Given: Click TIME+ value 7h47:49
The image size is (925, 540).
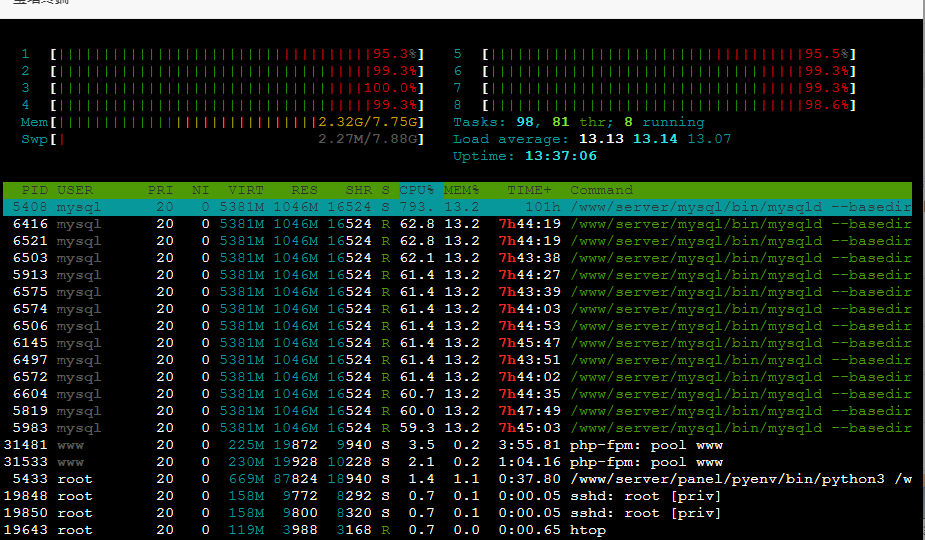Looking at the screenshot, I should point(529,411).
